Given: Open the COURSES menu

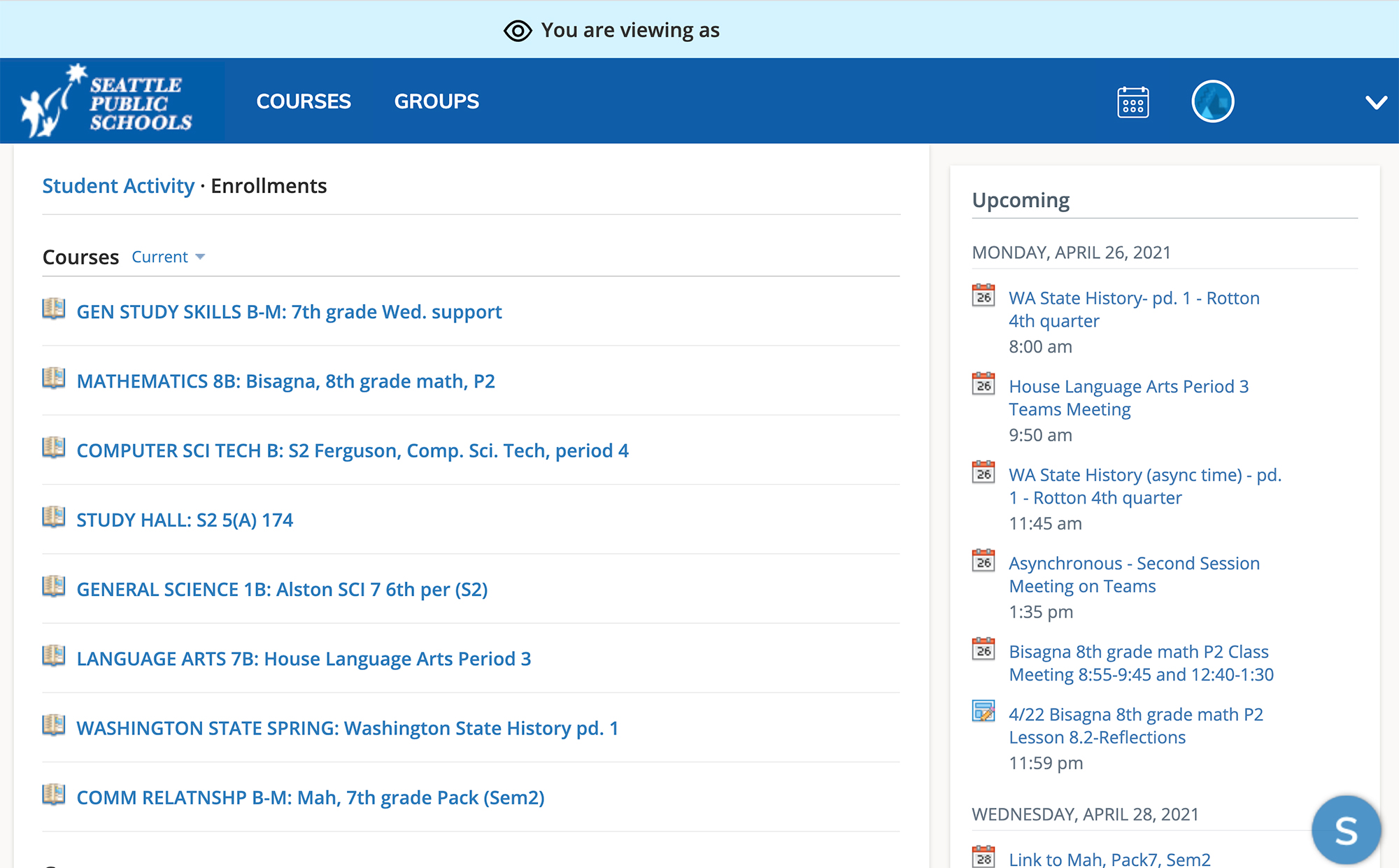Looking at the screenshot, I should pyautogui.click(x=304, y=101).
